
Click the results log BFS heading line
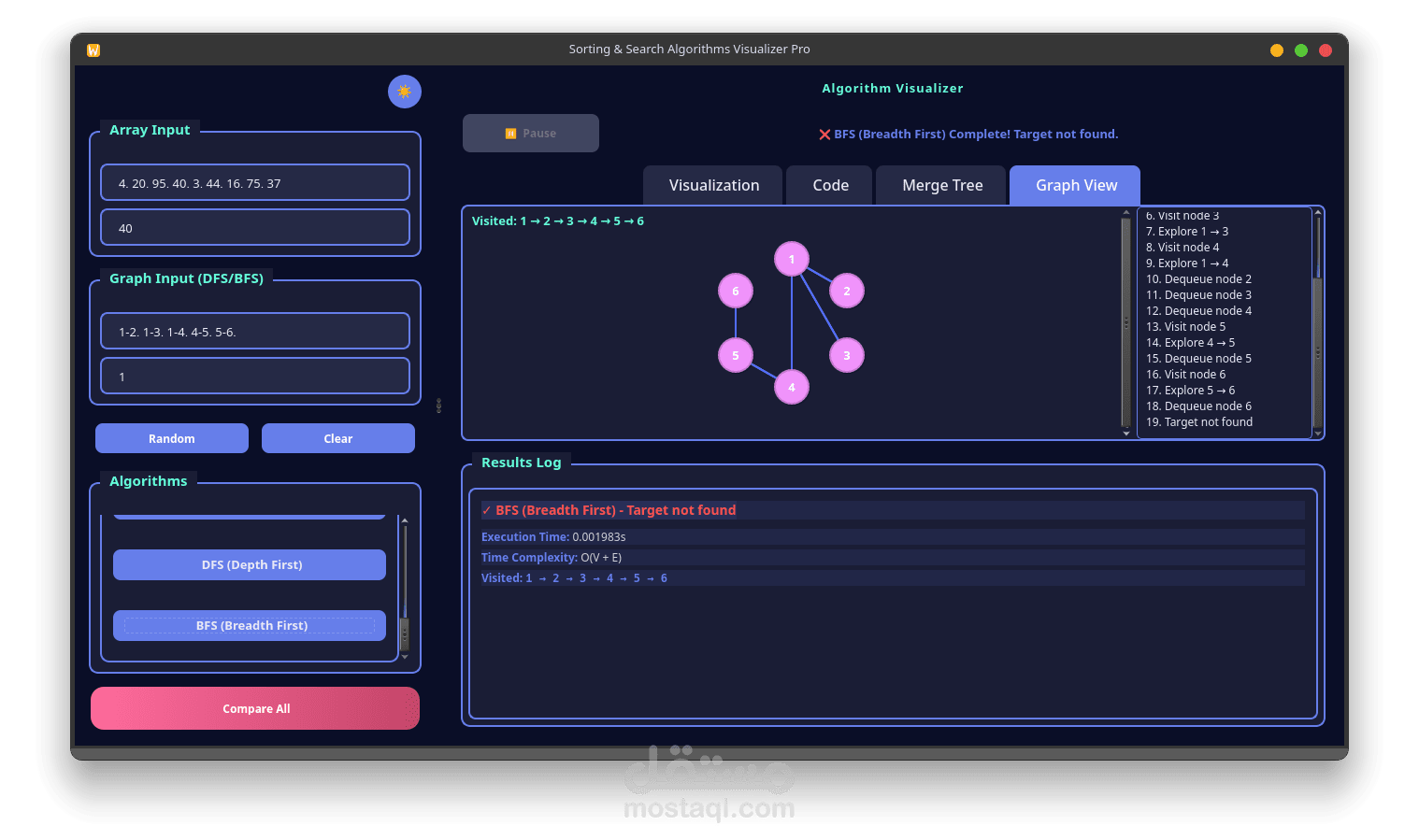[x=609, y=510]
